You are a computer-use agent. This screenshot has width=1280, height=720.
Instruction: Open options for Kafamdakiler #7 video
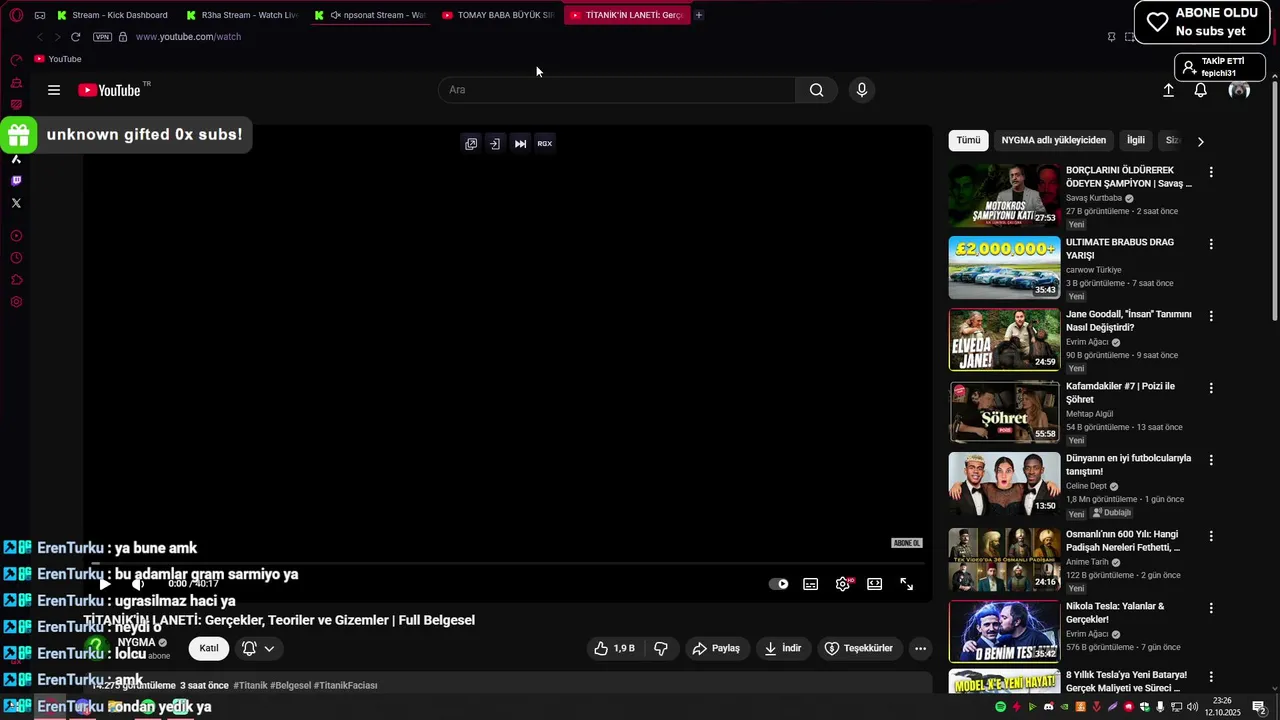tap(1211, 388)
